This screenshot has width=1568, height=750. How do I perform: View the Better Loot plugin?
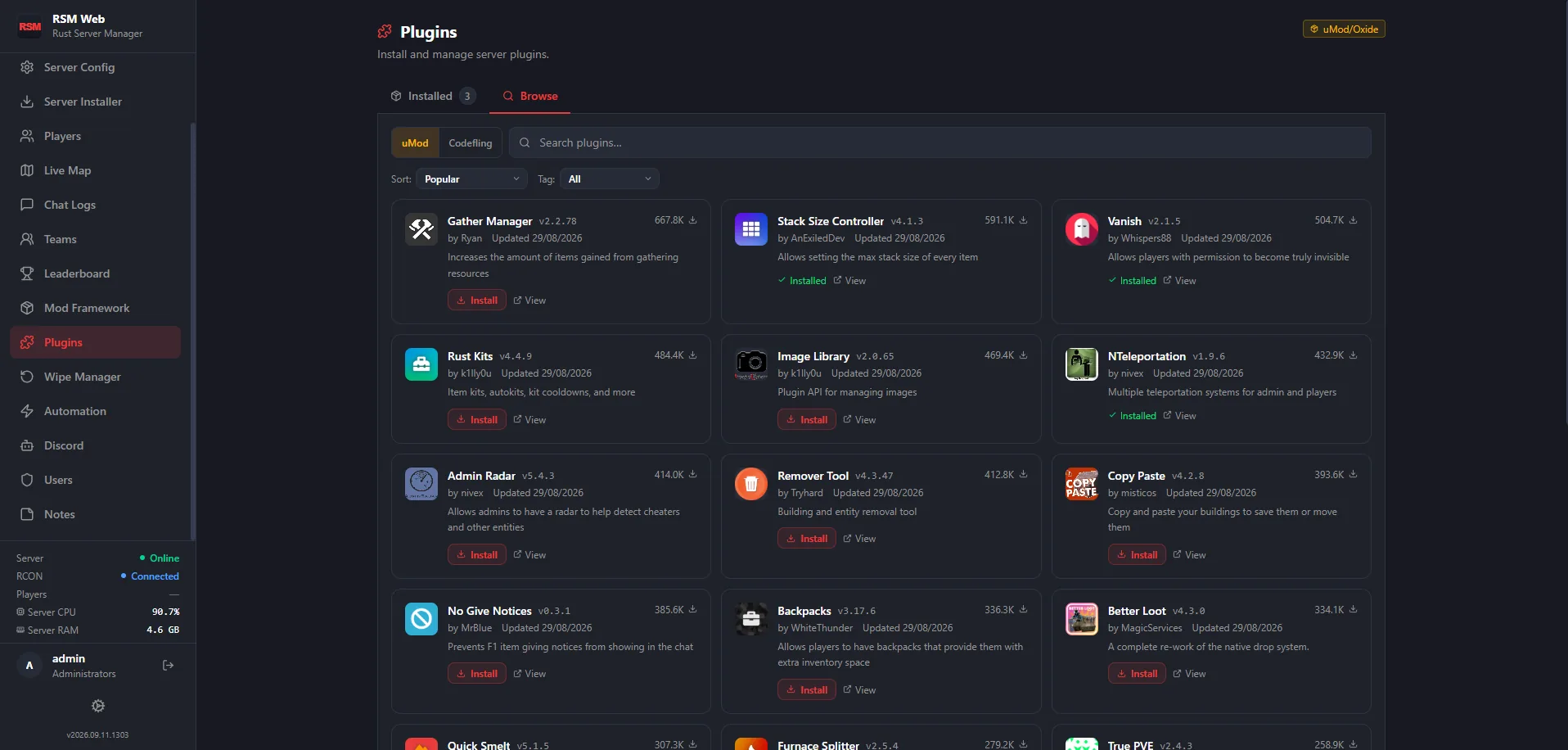(1189, 674)
